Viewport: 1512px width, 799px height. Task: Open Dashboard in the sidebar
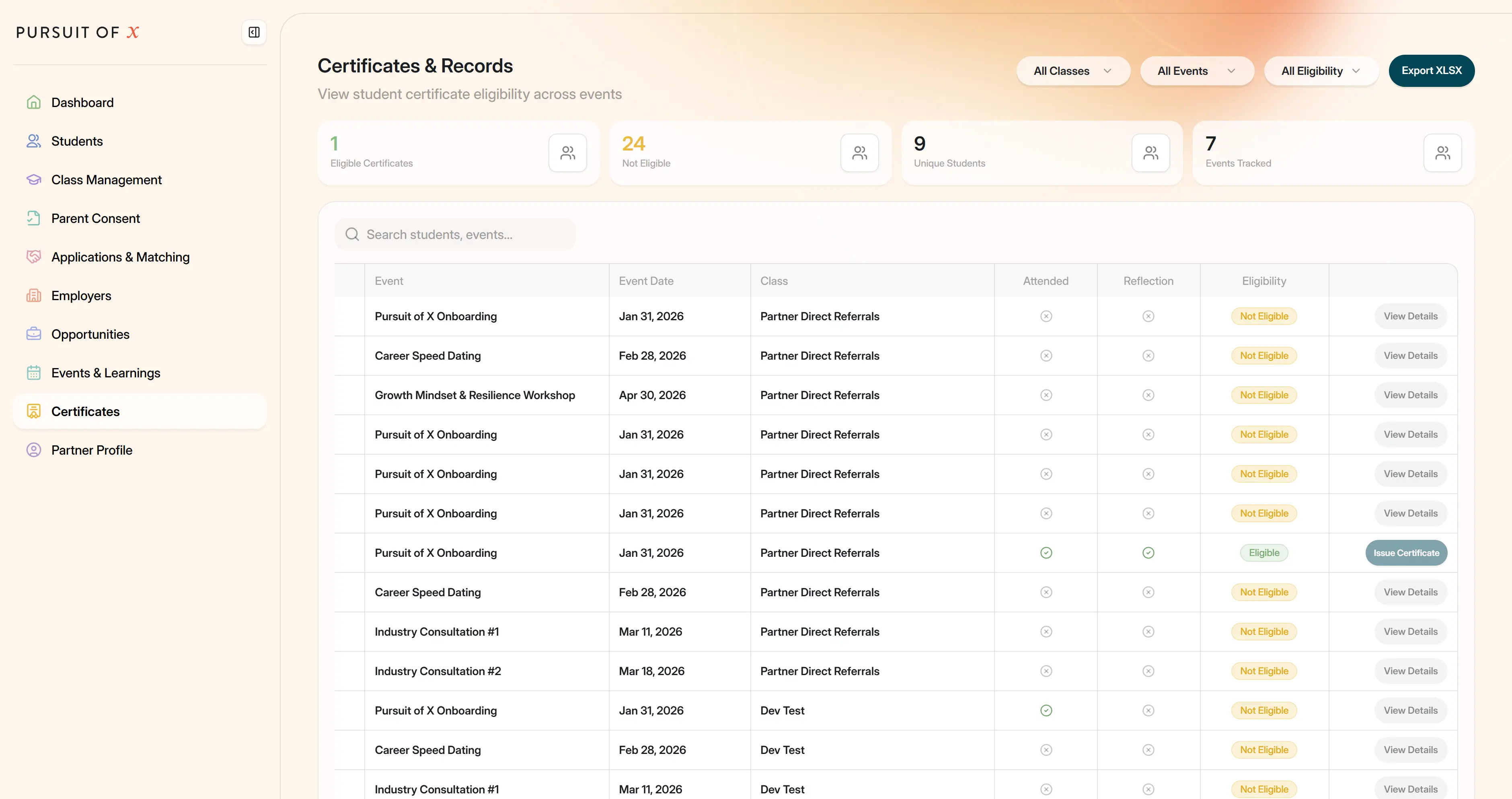(140, 102)
